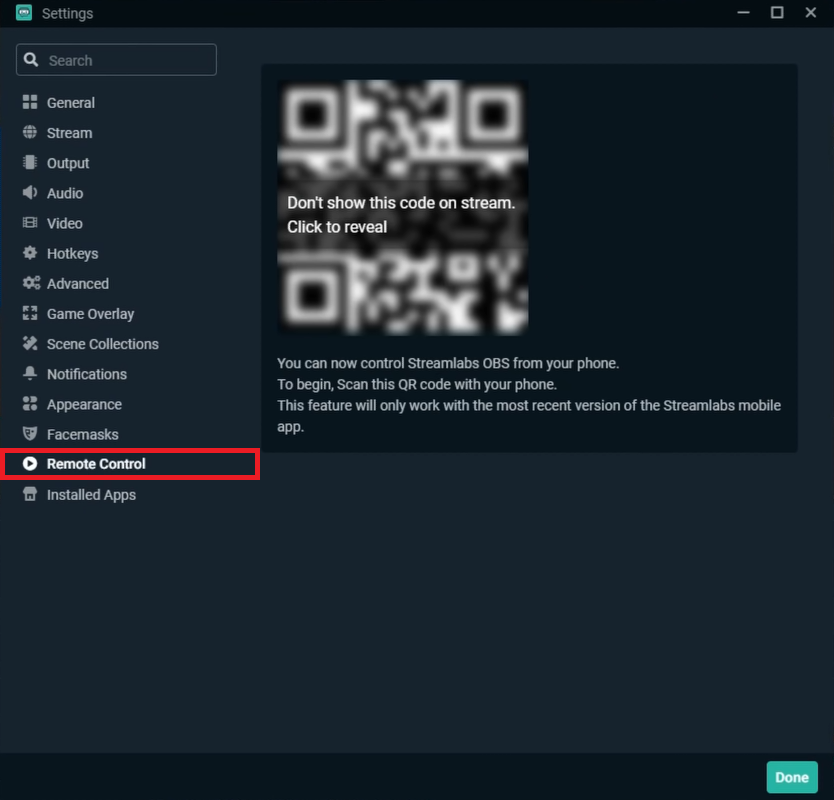This screenshot has width=834, height=800.
Task: Click the Output chip icon
Action: point(30,162)
